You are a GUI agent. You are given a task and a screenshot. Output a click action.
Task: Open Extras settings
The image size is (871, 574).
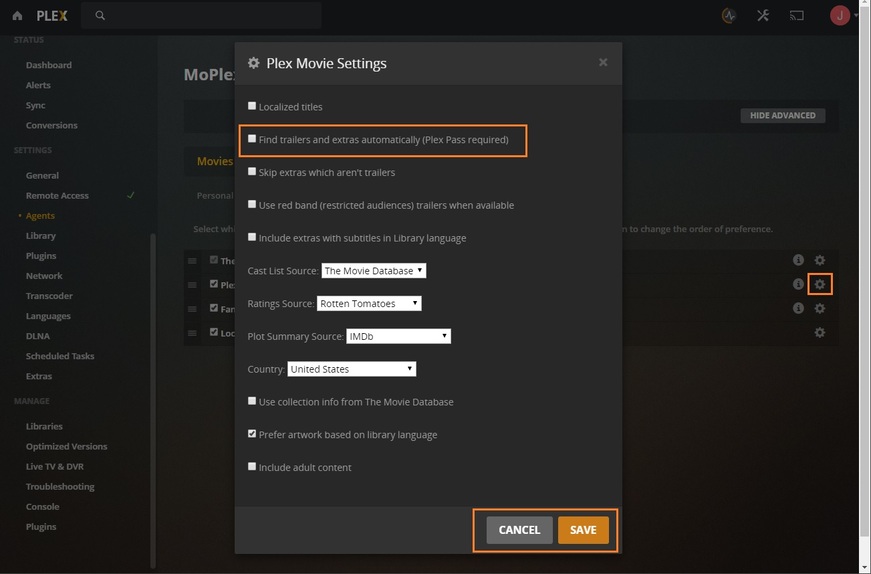(x=39, y=376)
